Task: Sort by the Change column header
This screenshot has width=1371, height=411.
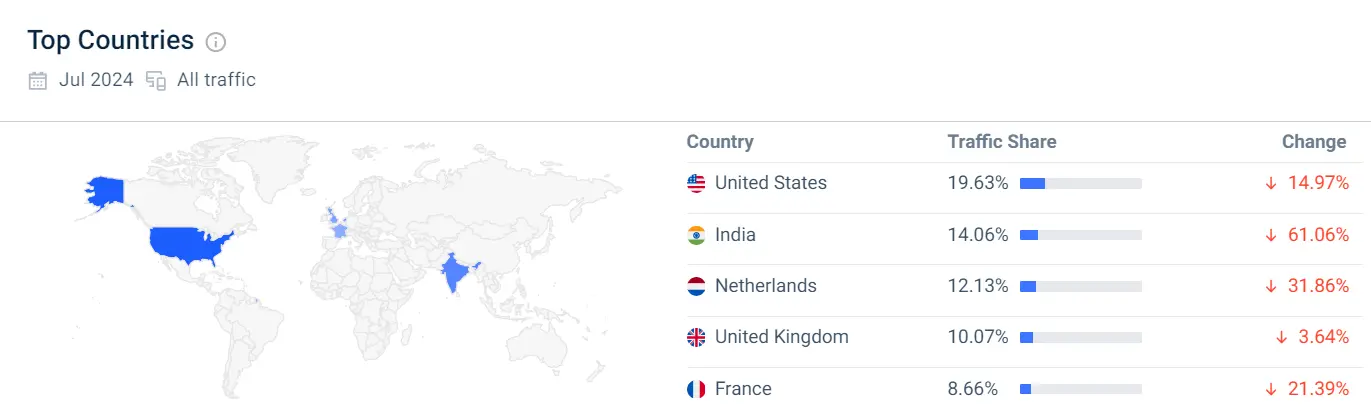Action: coord(1313,142)
